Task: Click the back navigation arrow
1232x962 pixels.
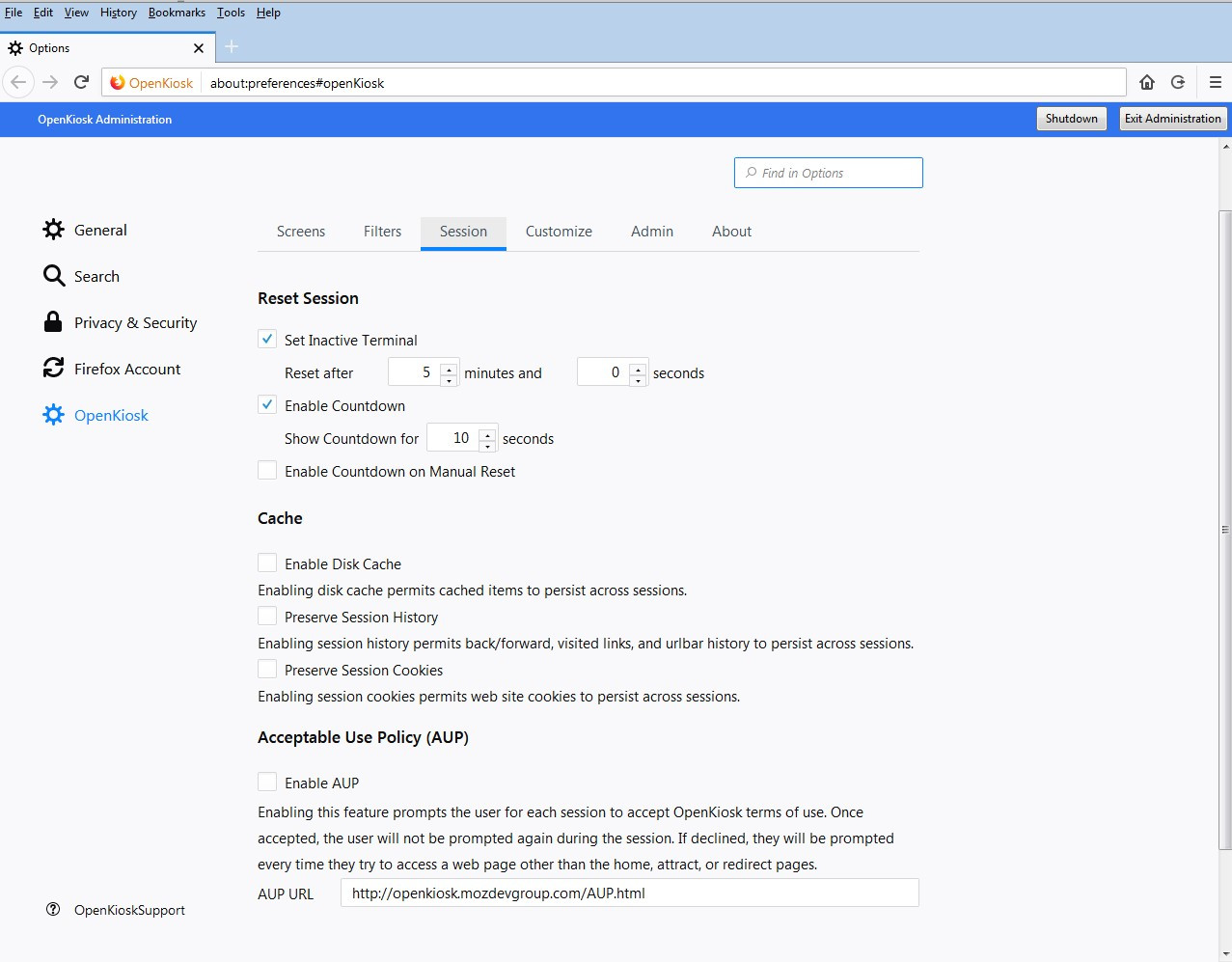Action: tap(18, 82)
